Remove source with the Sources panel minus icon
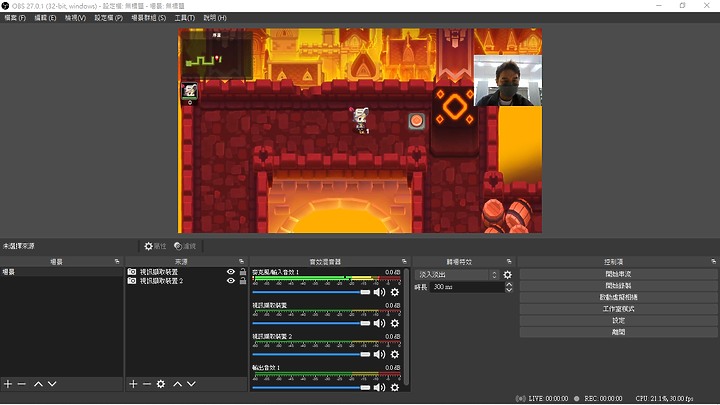Viewport: 720px width, 405px height. tap(147, 384)
